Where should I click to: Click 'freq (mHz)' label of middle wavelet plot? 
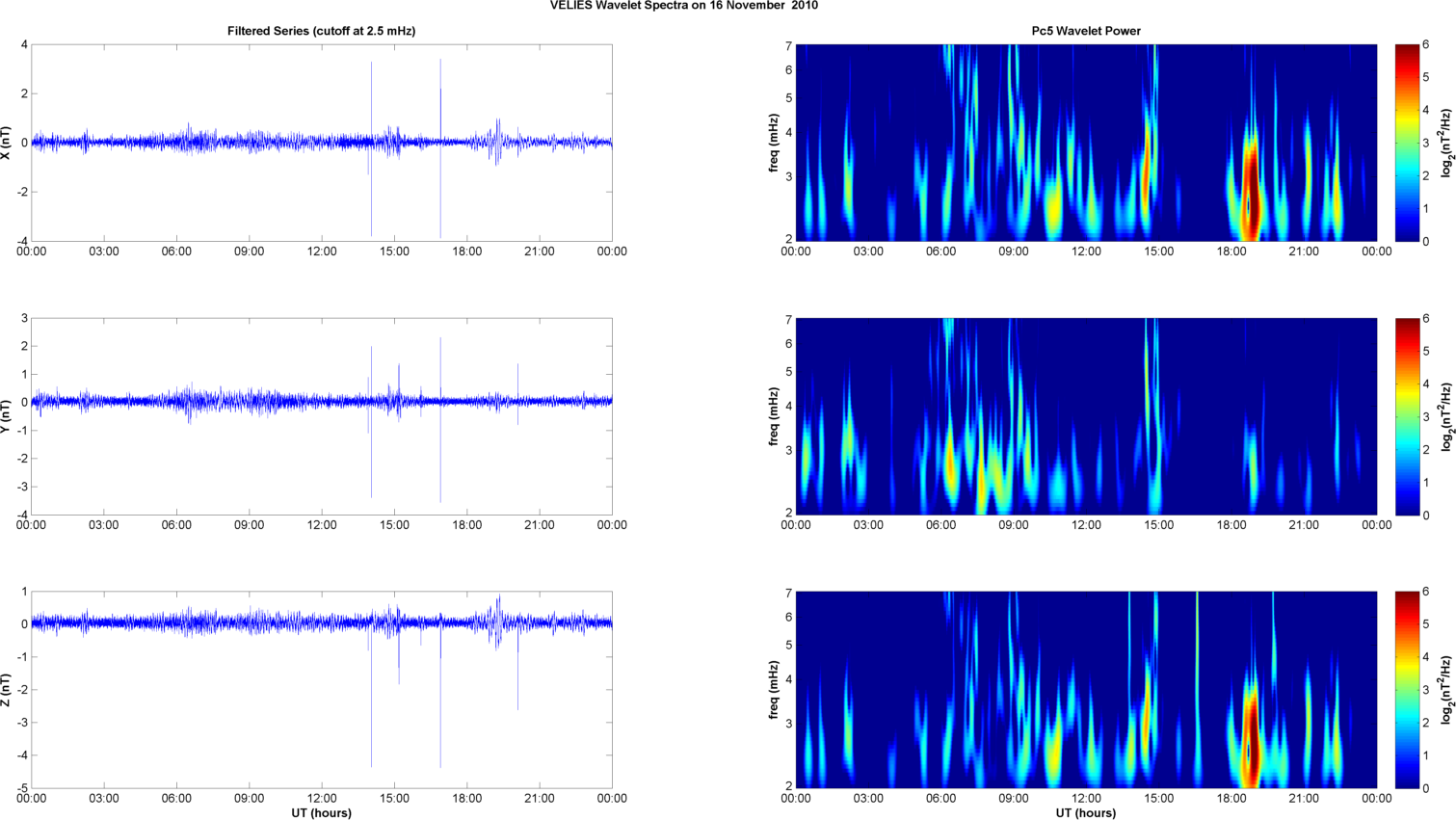(774, 416)
